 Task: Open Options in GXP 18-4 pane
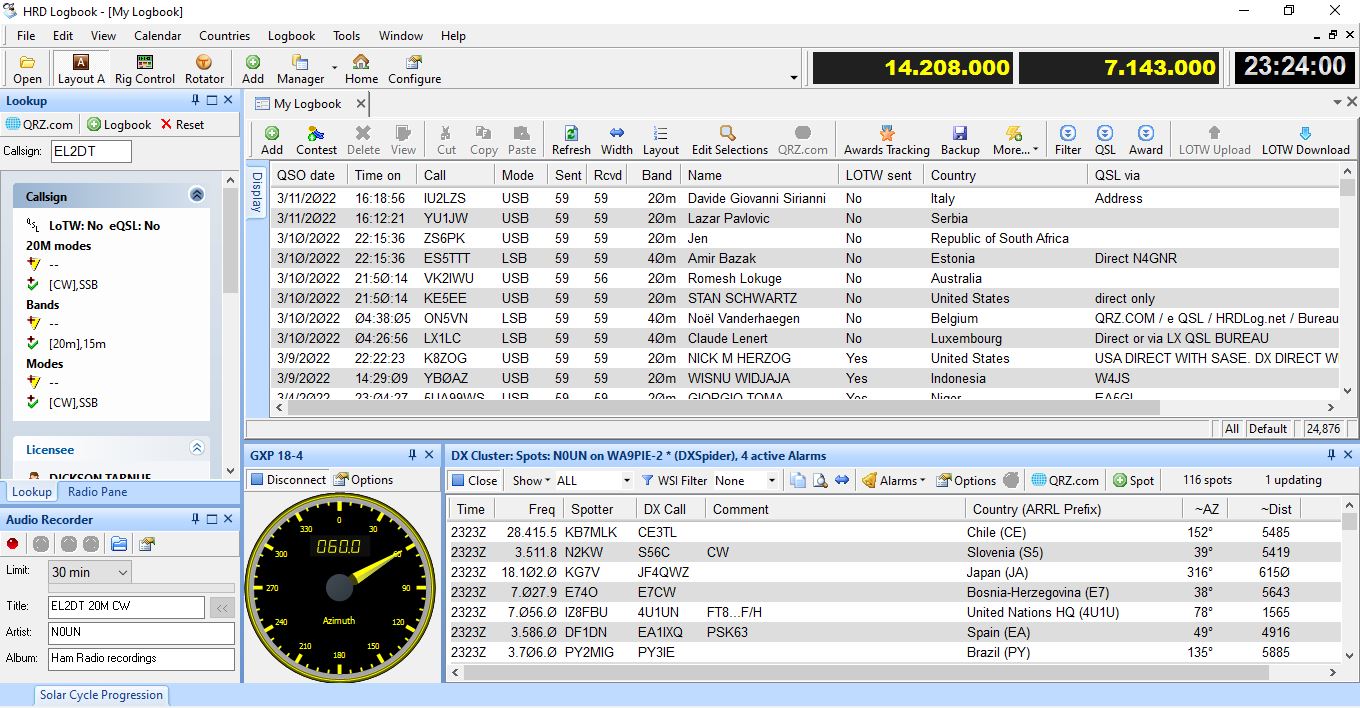(x=364, y=479)
